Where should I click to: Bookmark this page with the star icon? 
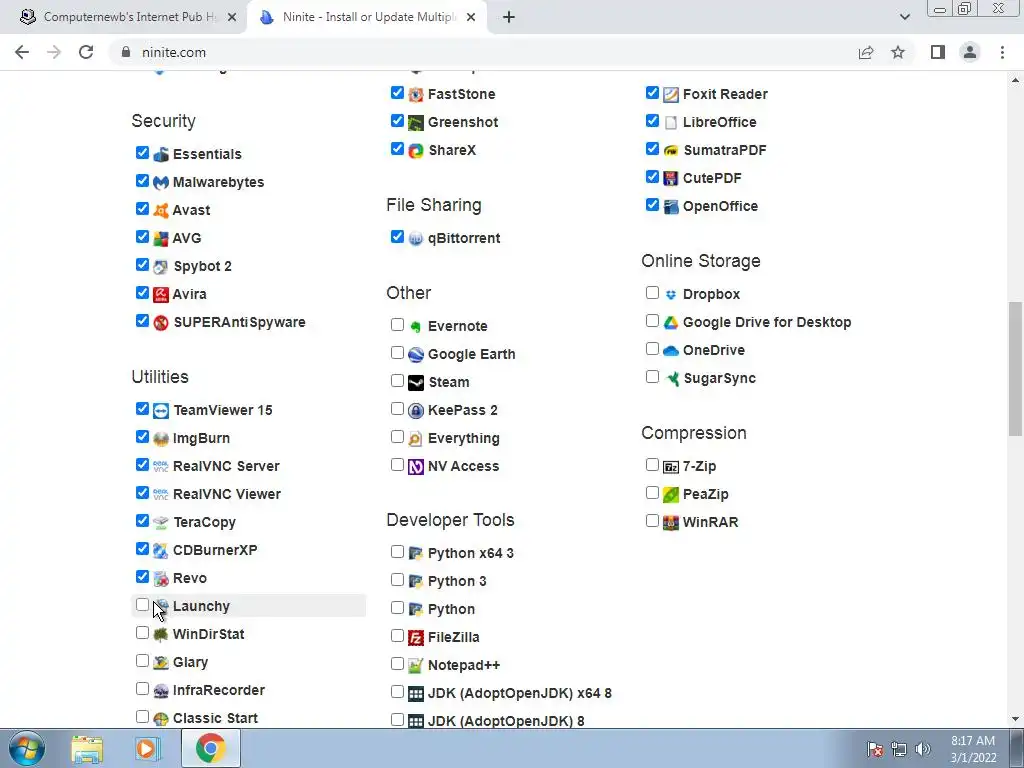click(898, 52)
